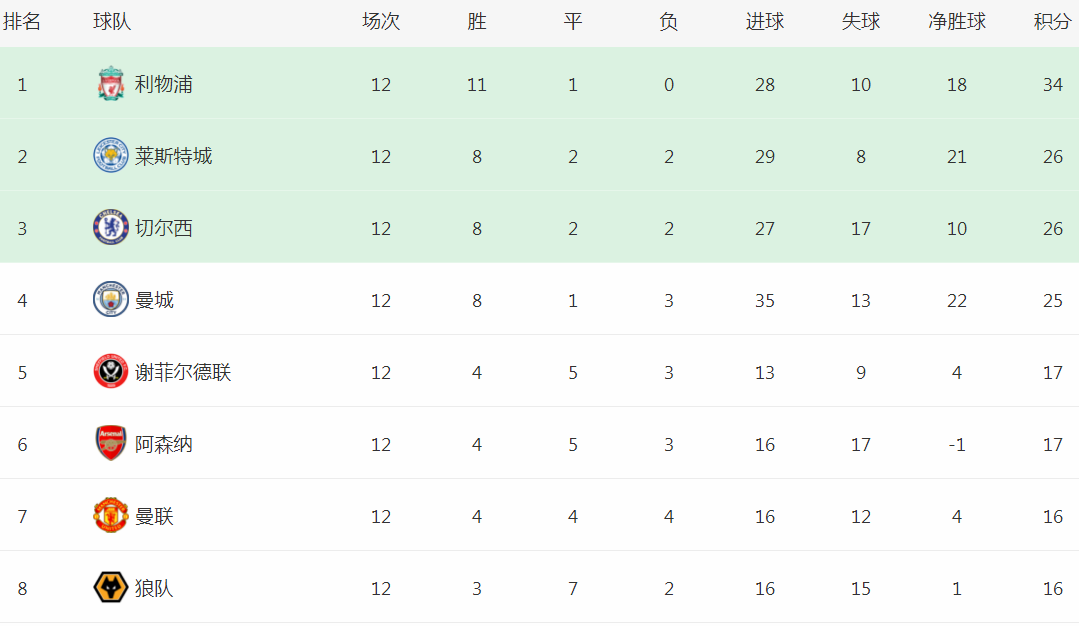Viewport: 1079px width, 626px height.
Task: Open the Chelsea club badge
Action: click(x=111, y=228)
